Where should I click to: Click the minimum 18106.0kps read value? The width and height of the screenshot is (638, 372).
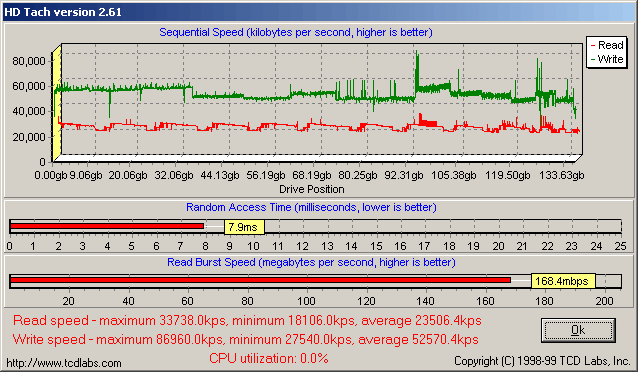coord(294,321)
